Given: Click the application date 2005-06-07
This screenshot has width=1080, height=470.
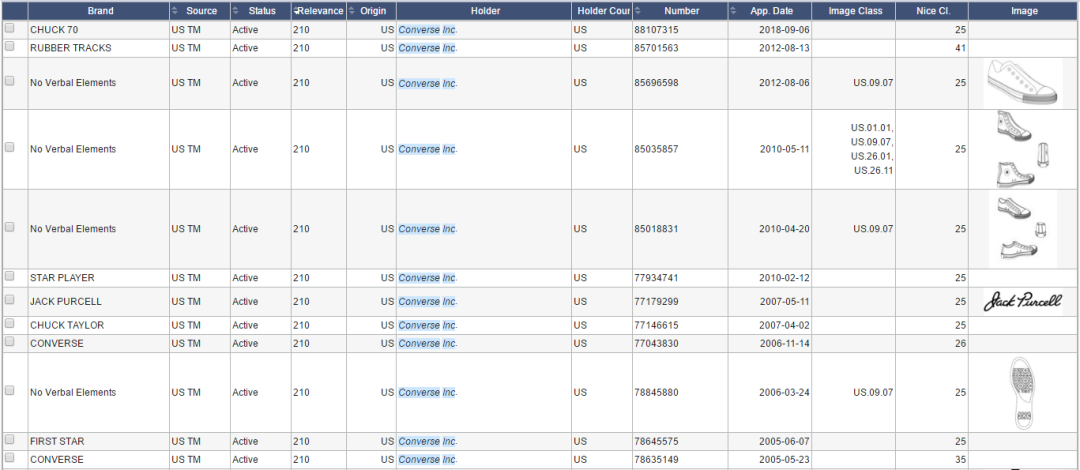Looking at the screenshot, I should (x=784, y=441).
